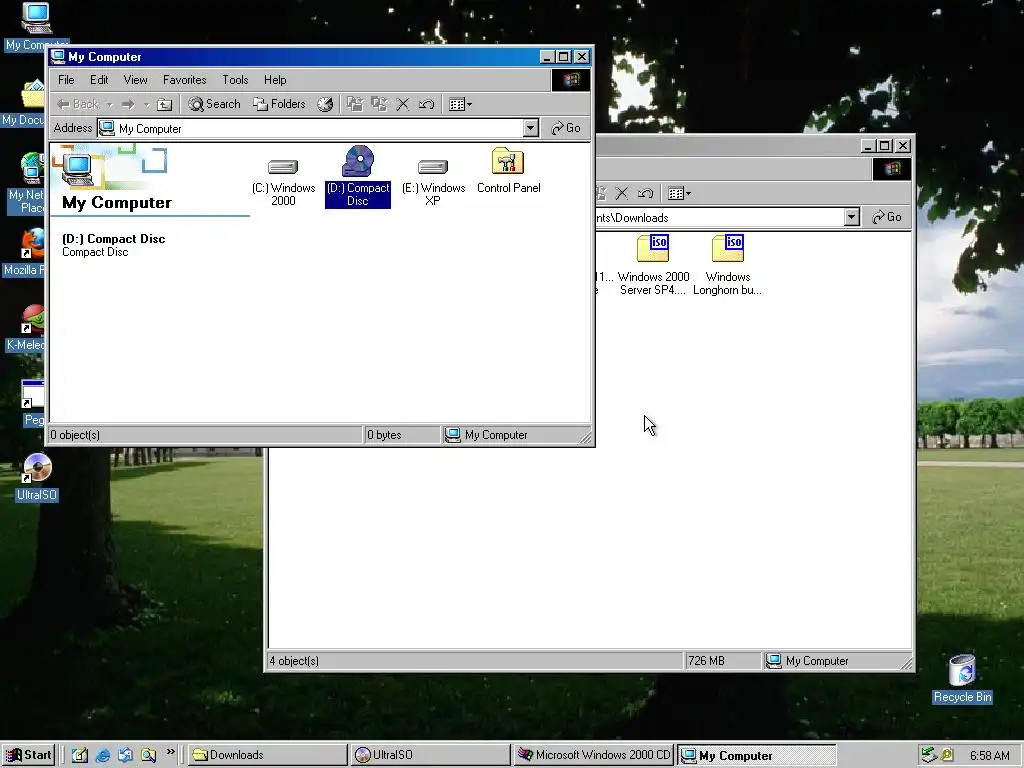Expand the quick launch overflow chevron
The image size is (1024, 768).
[x=170, y=752]
